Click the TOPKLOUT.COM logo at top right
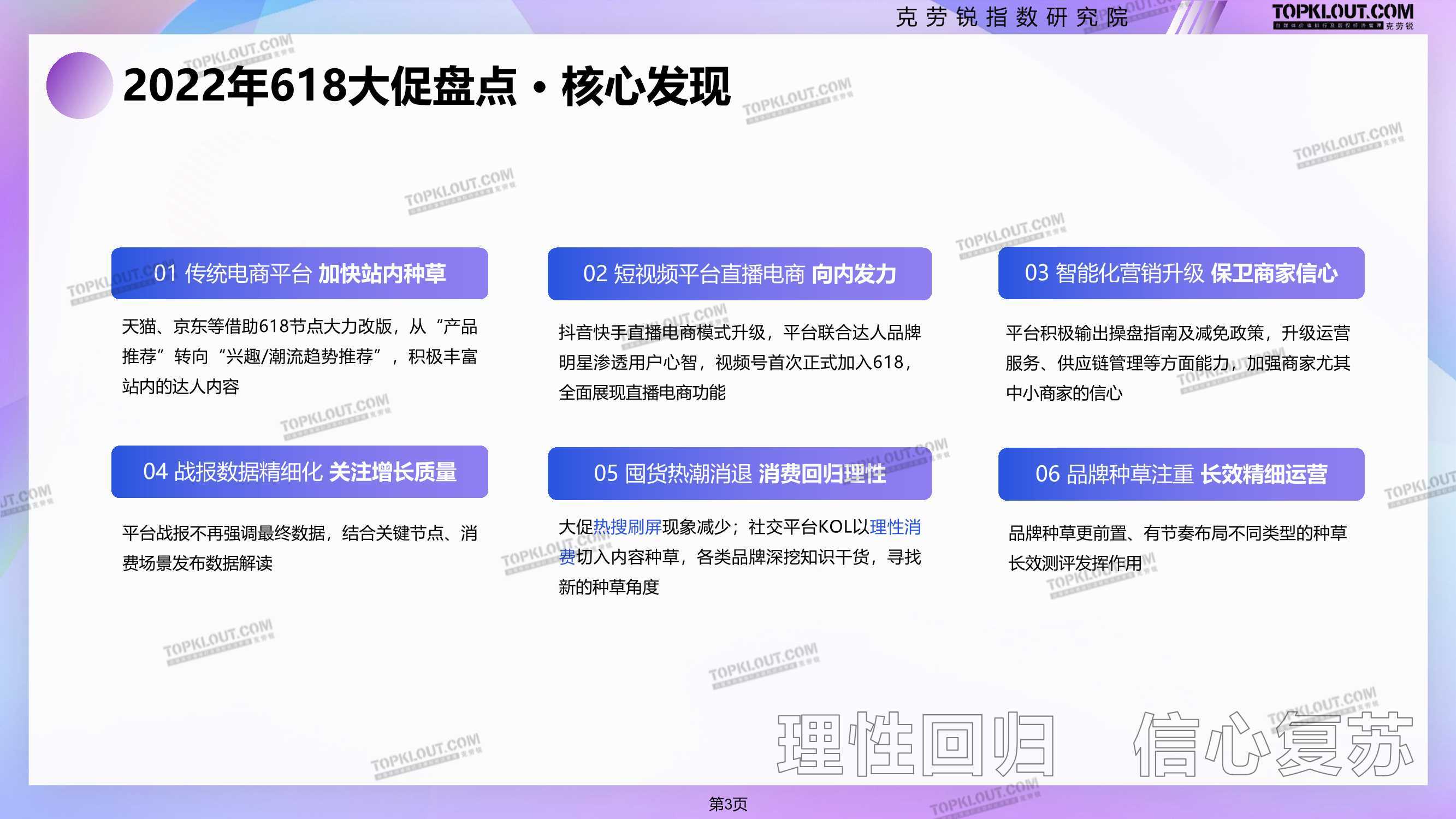 click(1343, 16)
